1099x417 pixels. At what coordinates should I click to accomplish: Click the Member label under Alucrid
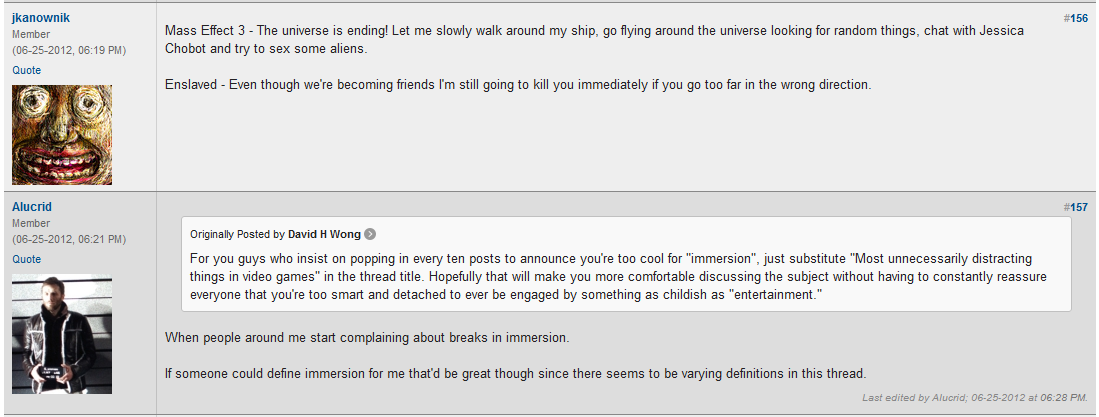tap(31, 223)
